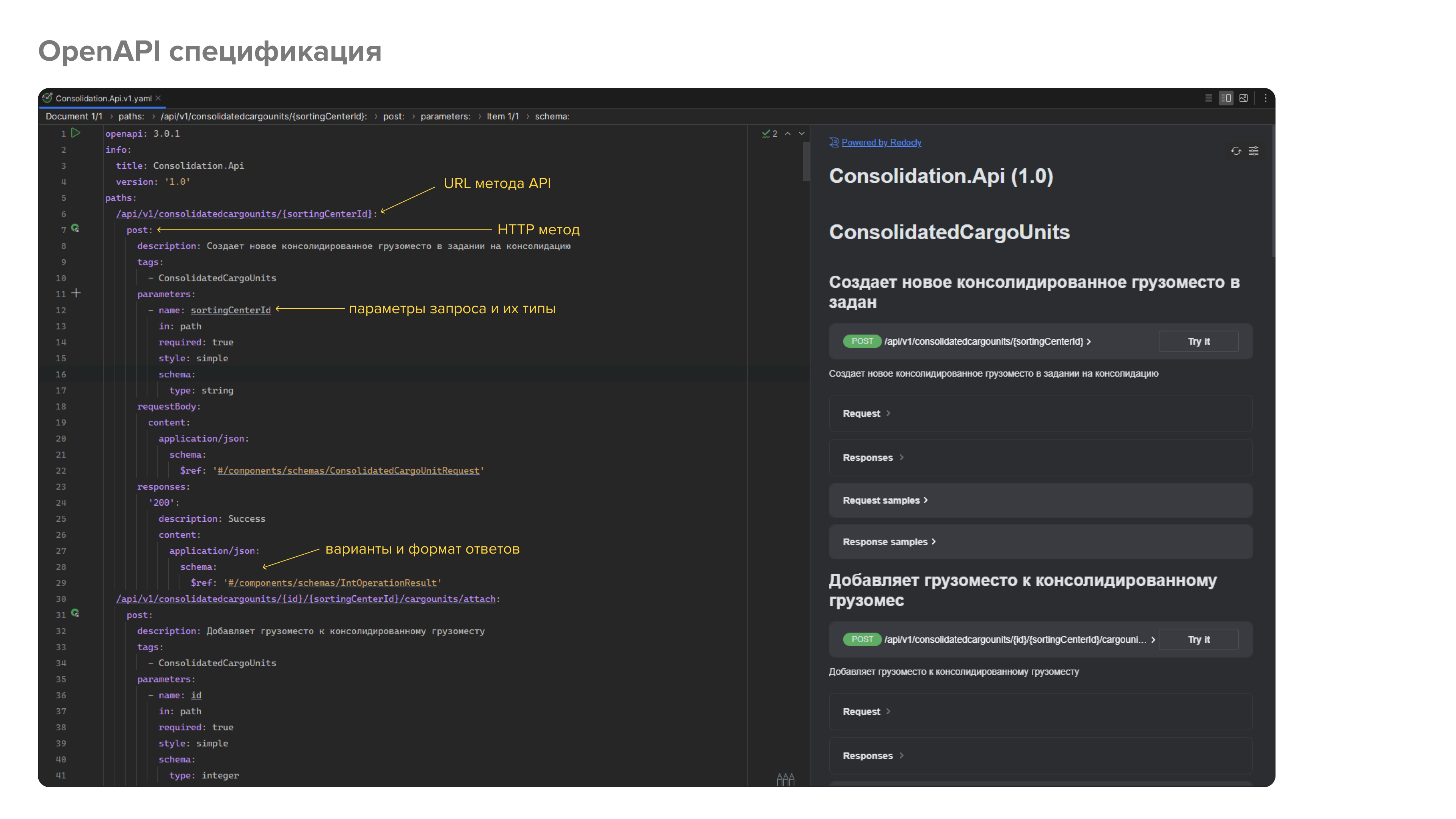
Task: Close the Consolidation.Api.v1.yaml tab
Action: click(x=158, y=98)
